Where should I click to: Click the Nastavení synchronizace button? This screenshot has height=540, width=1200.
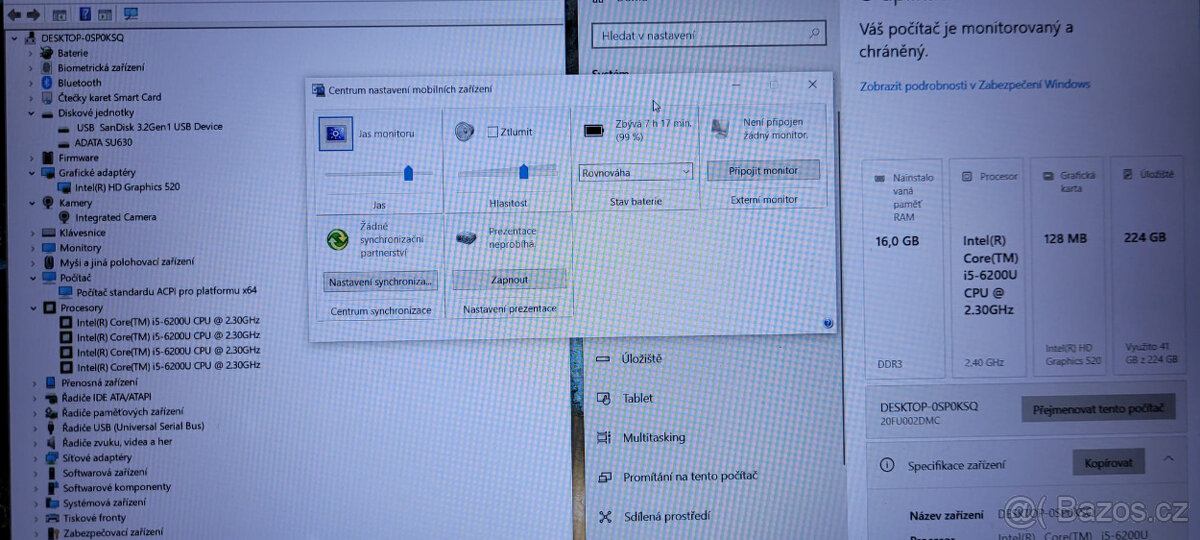pyautogui.click(x=382, y=282)
